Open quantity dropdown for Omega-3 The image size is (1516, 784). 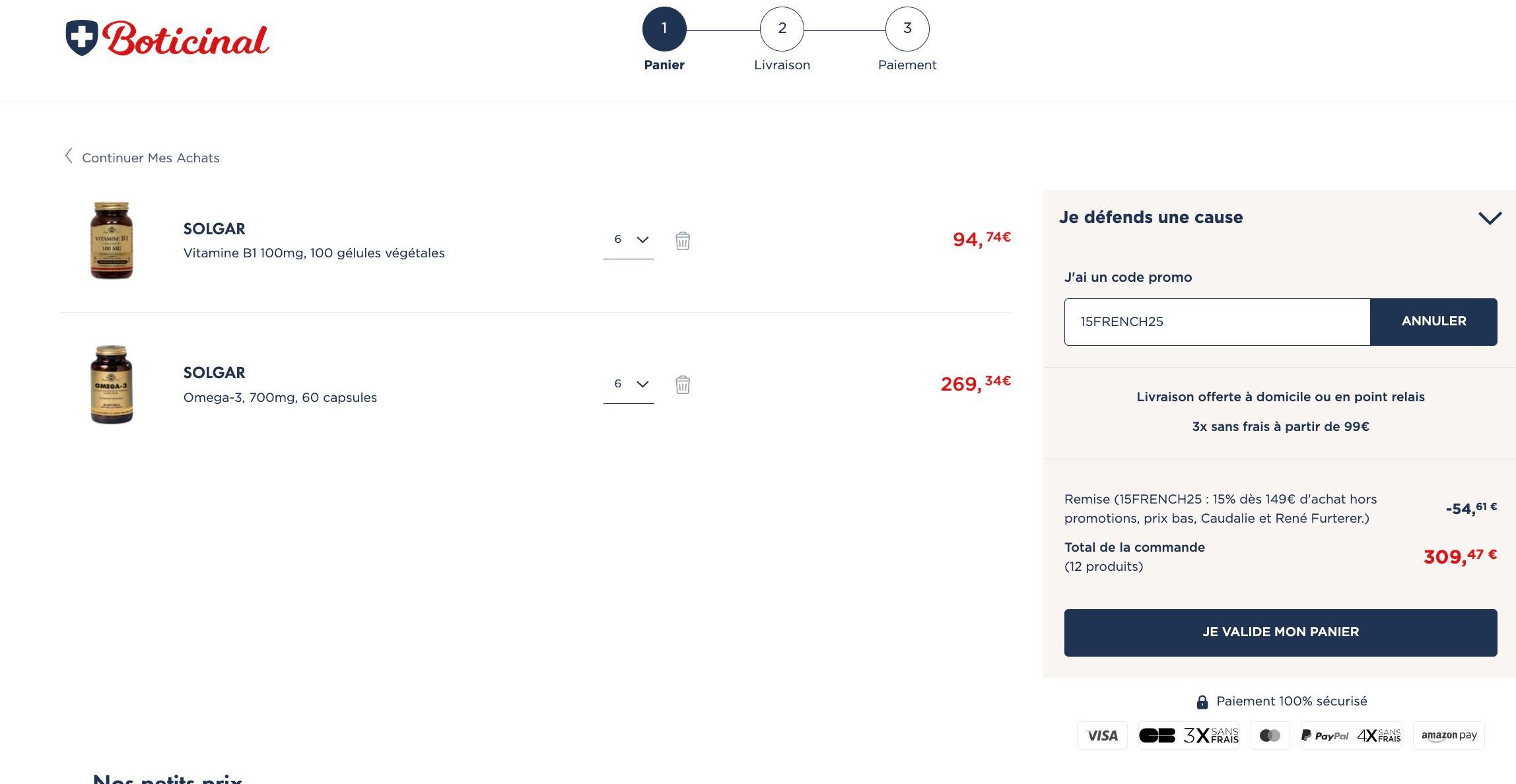pos(629,384)
